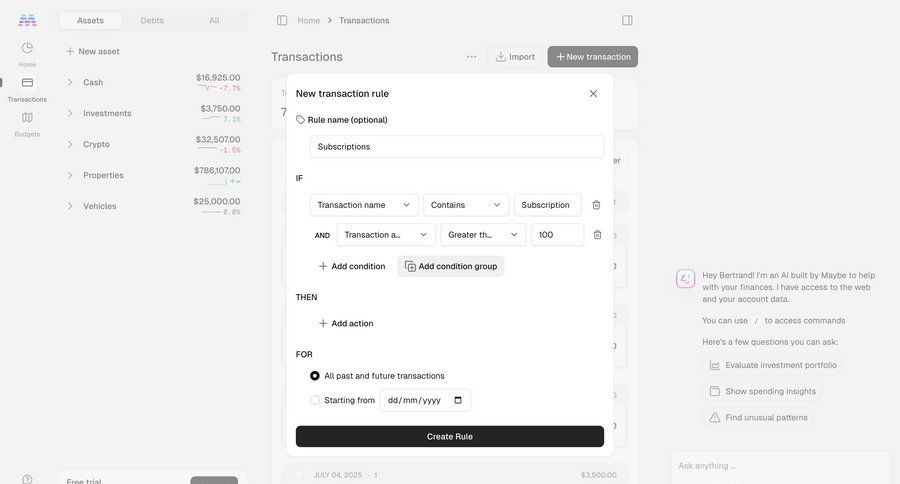900x484 pixels.
Task: Expand the Investments account group
Action: [x=70, y=114]
